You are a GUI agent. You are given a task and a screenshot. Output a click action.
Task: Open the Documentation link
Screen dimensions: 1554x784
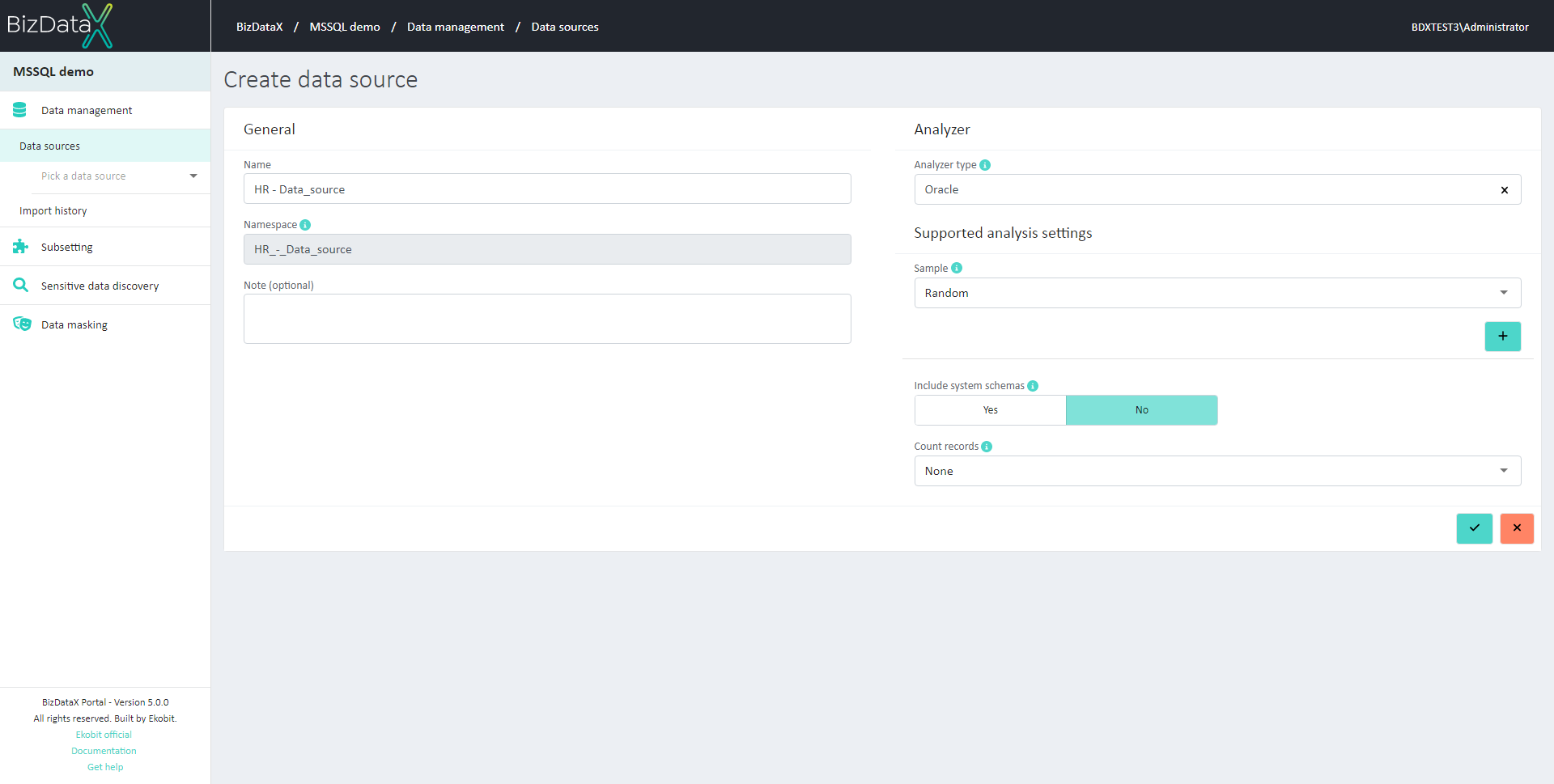coord(104,751)
